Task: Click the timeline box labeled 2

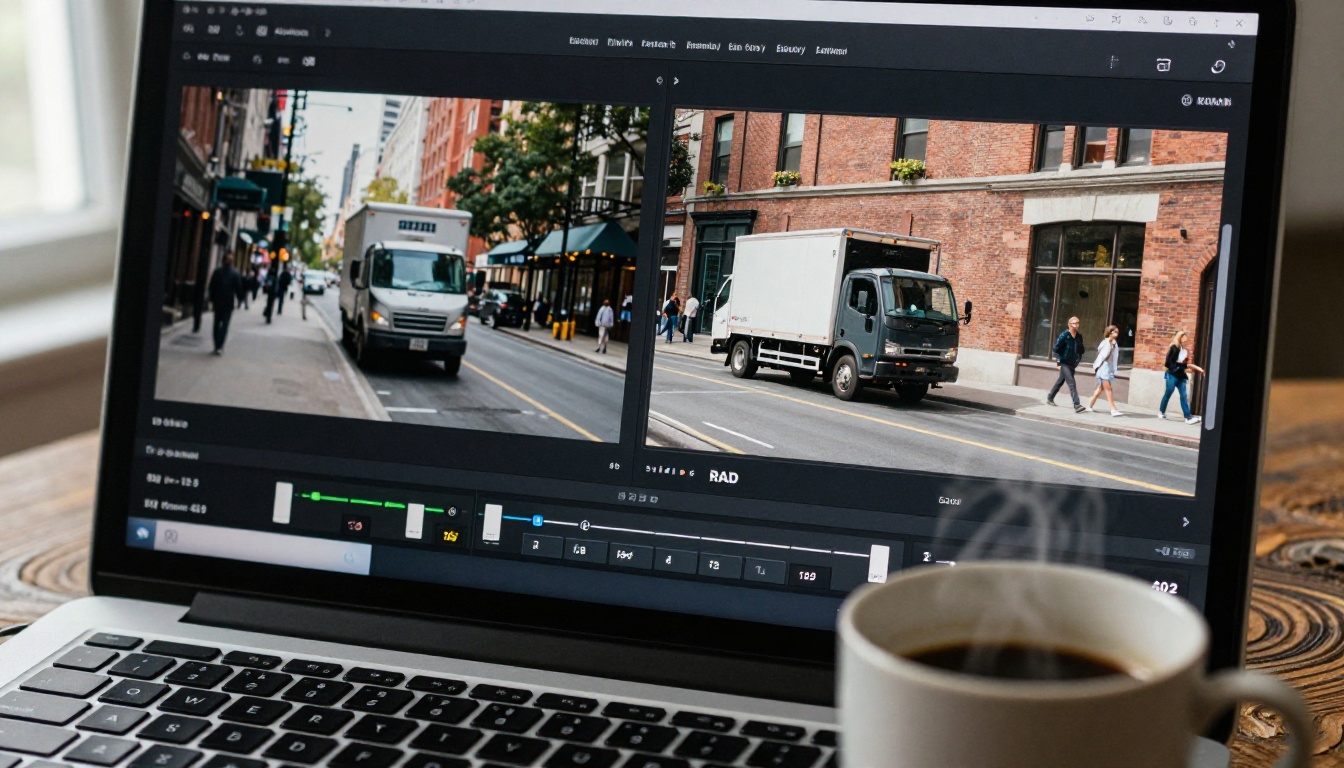Action: click(x=541, y=545)
